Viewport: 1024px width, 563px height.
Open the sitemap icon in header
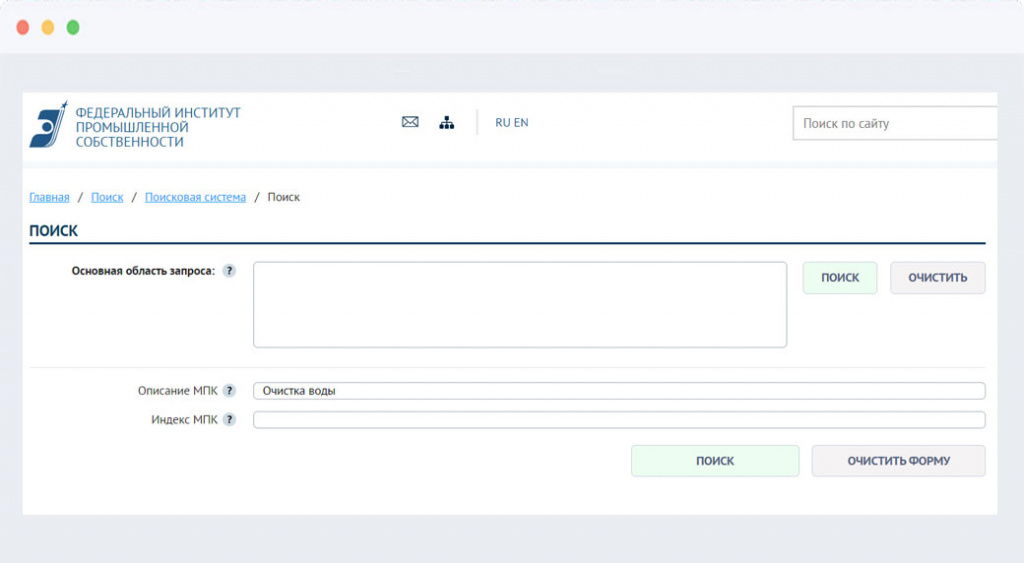click(447, 122)
